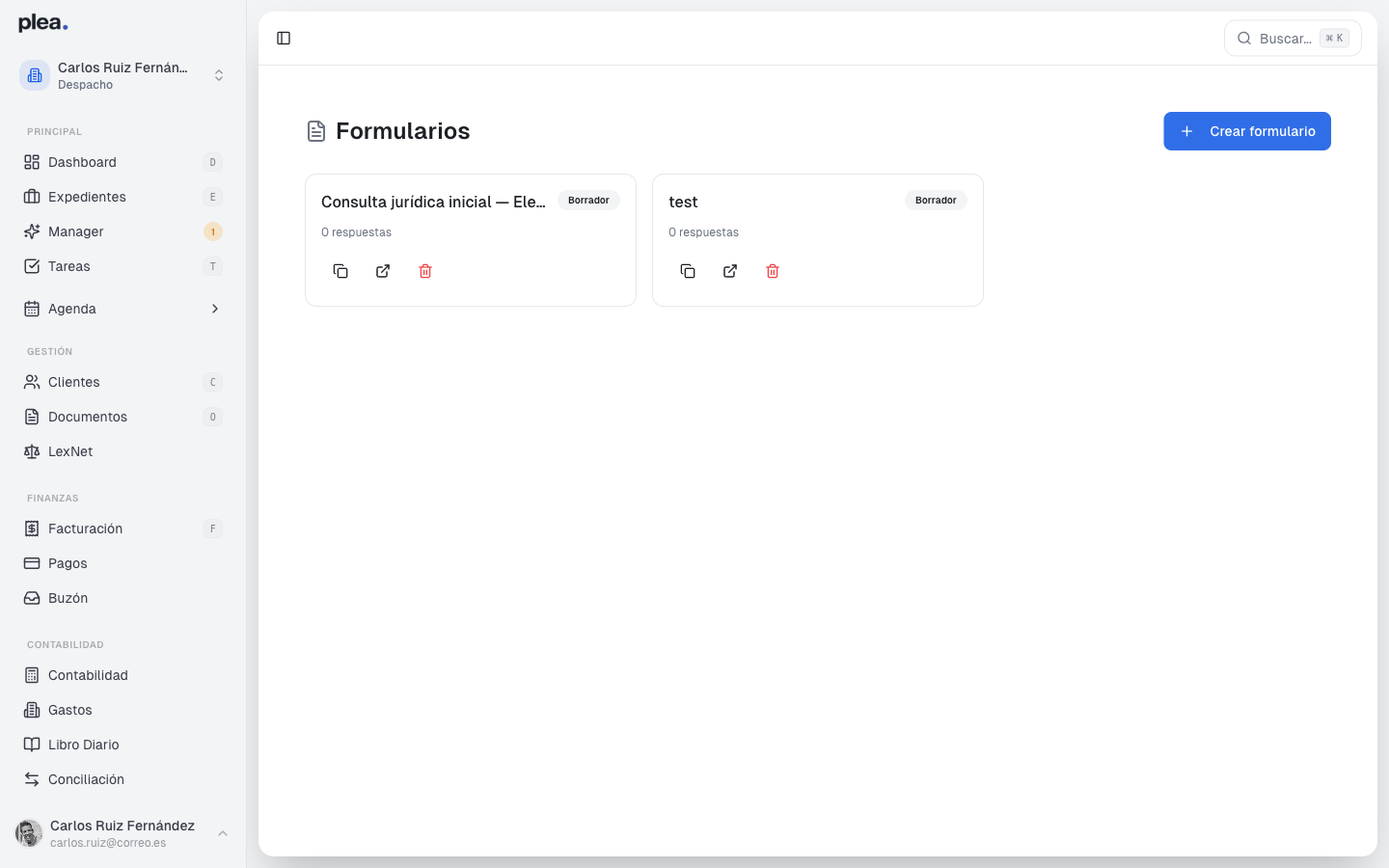
Task: Click the Formularios heading document icon
Action: pos(316,131)
